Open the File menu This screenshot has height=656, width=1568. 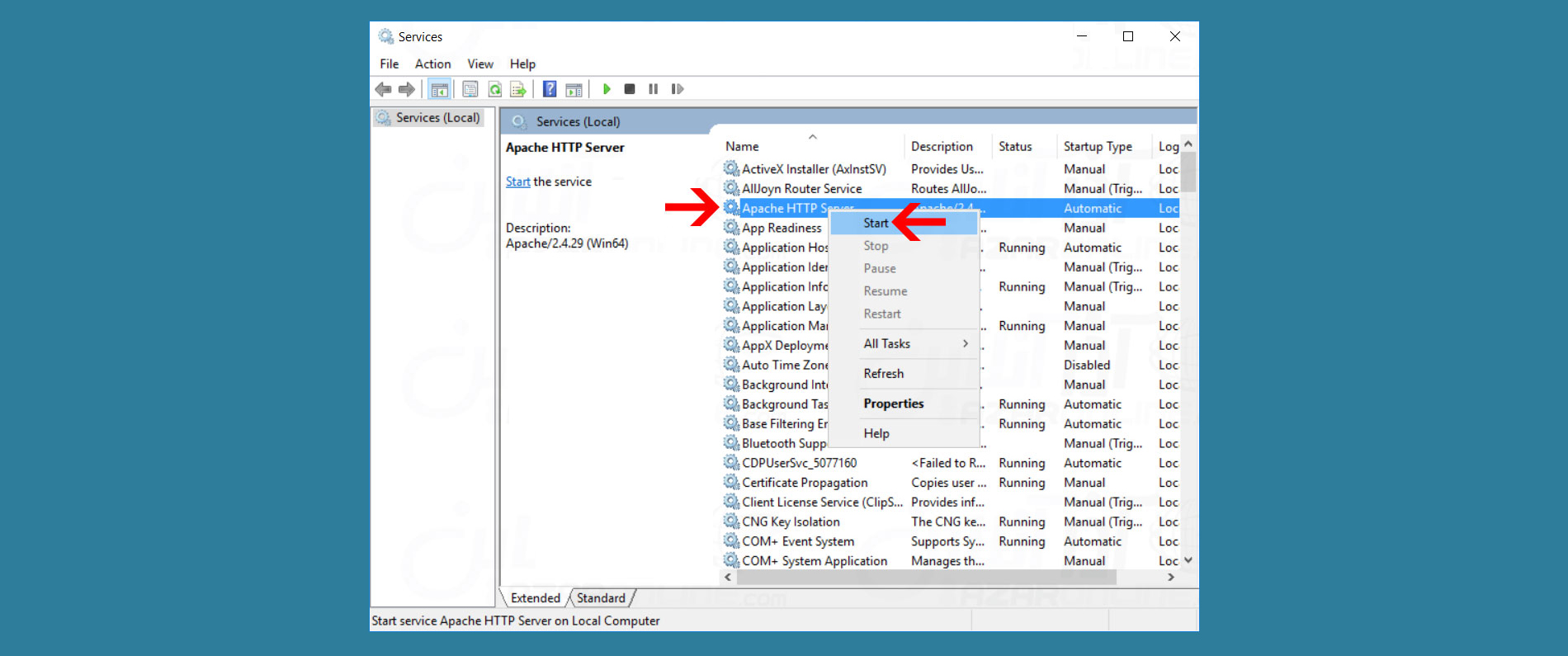[x=389, y=64]
